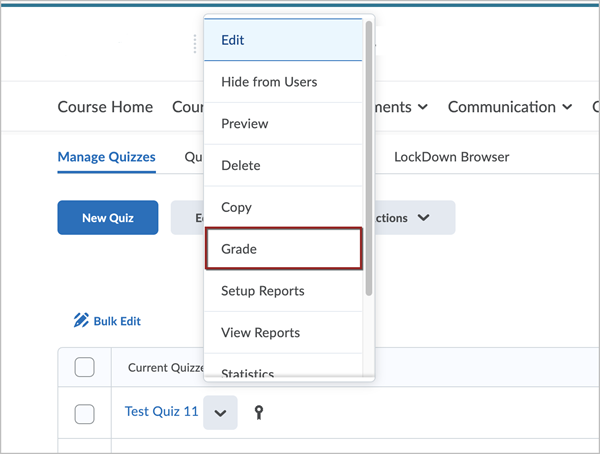
Task: Click the New Quiz button
Action: tap(108, 217)
